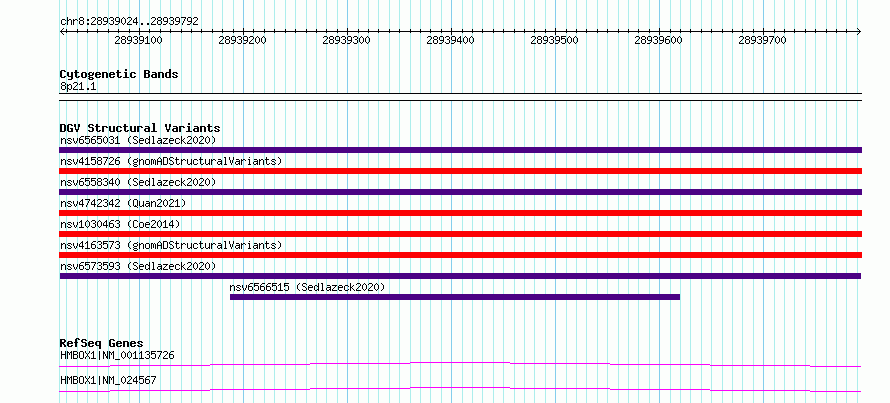Click ruler position 28939100
The height and width of the screenshot is (403, 890).
[138, 40]
